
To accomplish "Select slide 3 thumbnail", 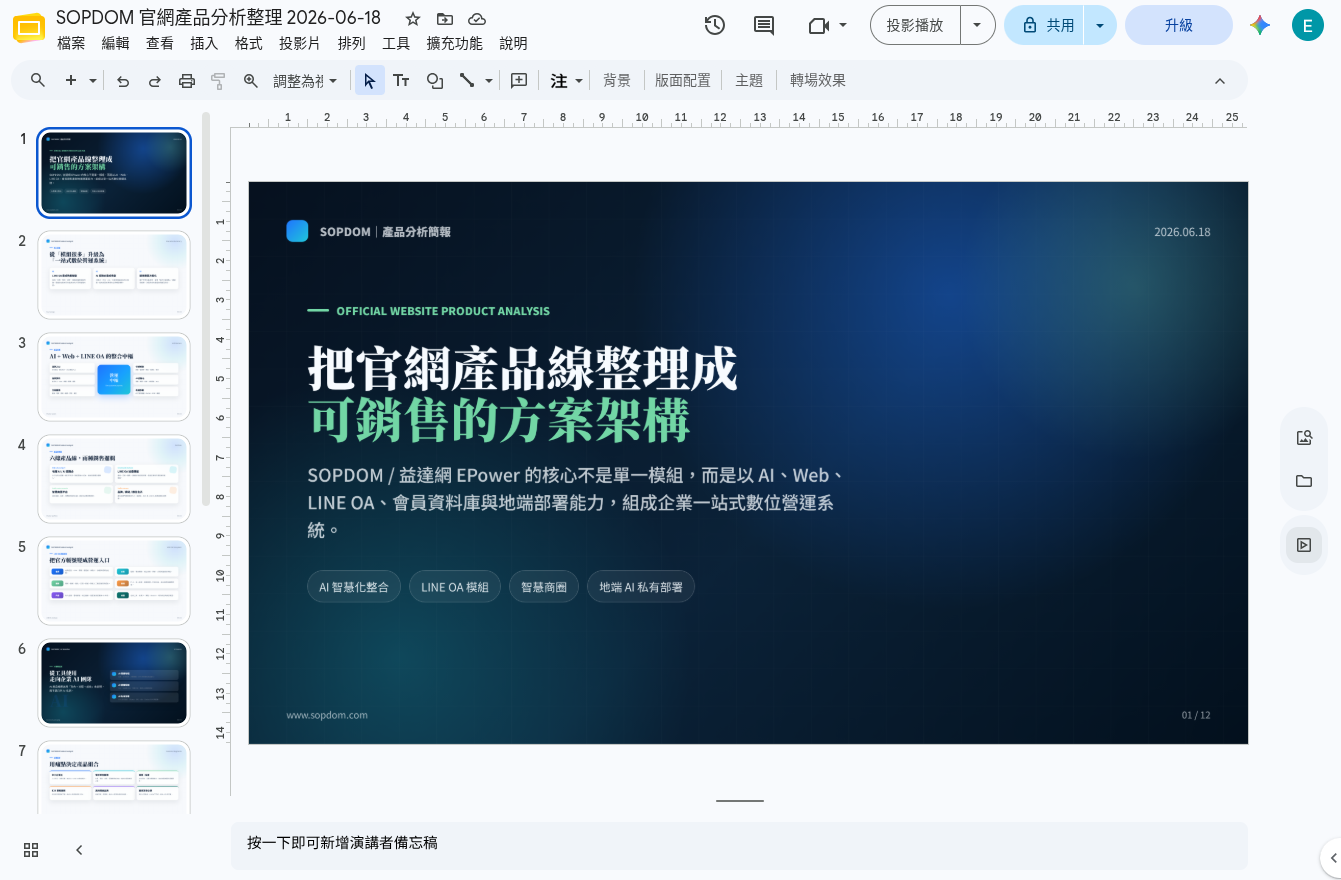I will (114, 377).
